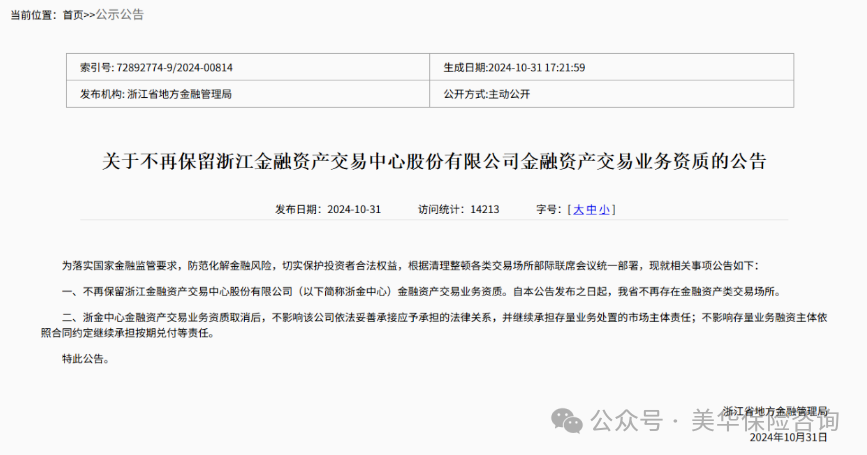This screenshot has width=867, height=455.
Task: Click the 首页 breadcrumb link
Action: [x=72, y=15]
